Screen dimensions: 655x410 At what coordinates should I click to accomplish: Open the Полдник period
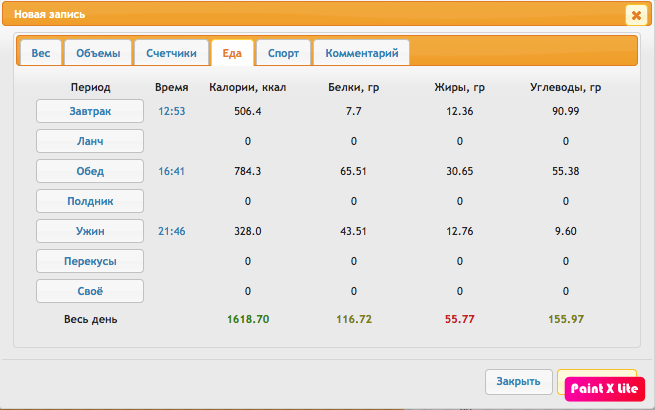(90, 201)
